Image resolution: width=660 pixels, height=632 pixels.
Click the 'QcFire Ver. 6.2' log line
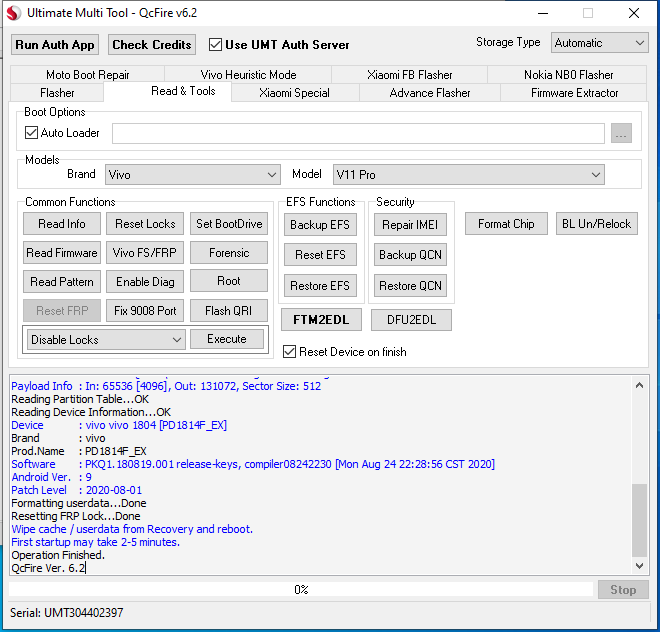(x=48, y=568)
